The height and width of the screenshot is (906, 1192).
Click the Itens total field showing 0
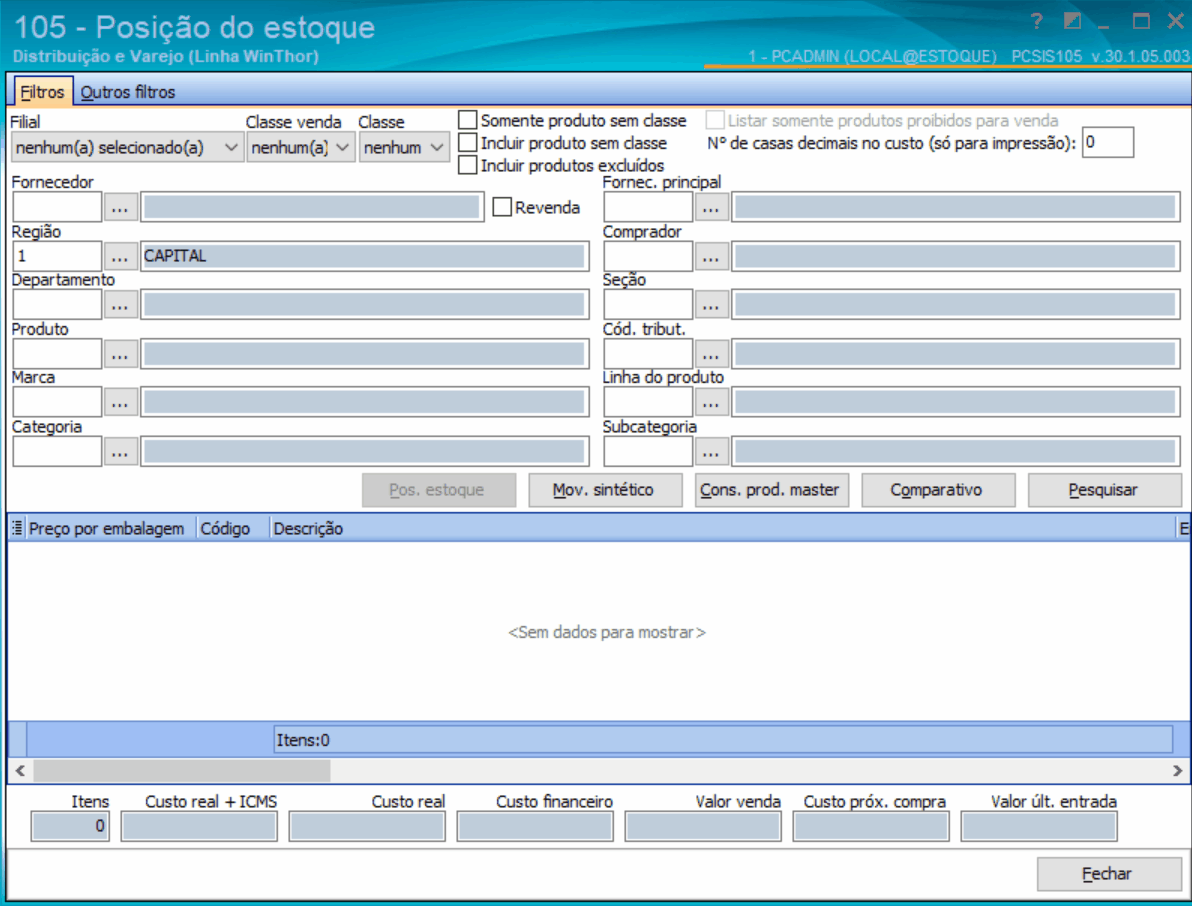(70, 826)
